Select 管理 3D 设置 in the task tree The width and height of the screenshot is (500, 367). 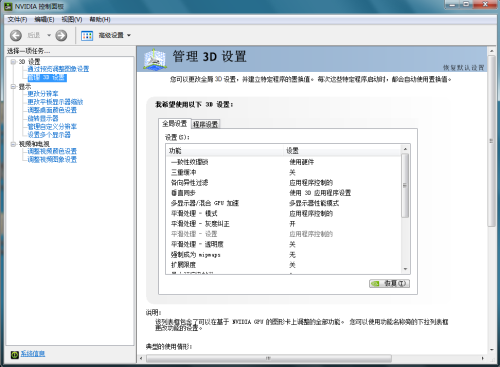coord(47,78)
